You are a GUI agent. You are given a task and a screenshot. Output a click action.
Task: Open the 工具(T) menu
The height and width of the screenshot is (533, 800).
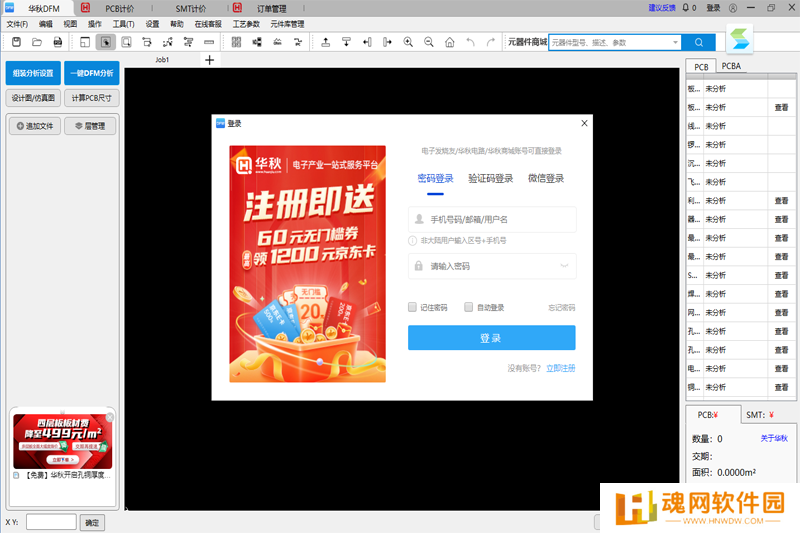click(x=123, y=24)
